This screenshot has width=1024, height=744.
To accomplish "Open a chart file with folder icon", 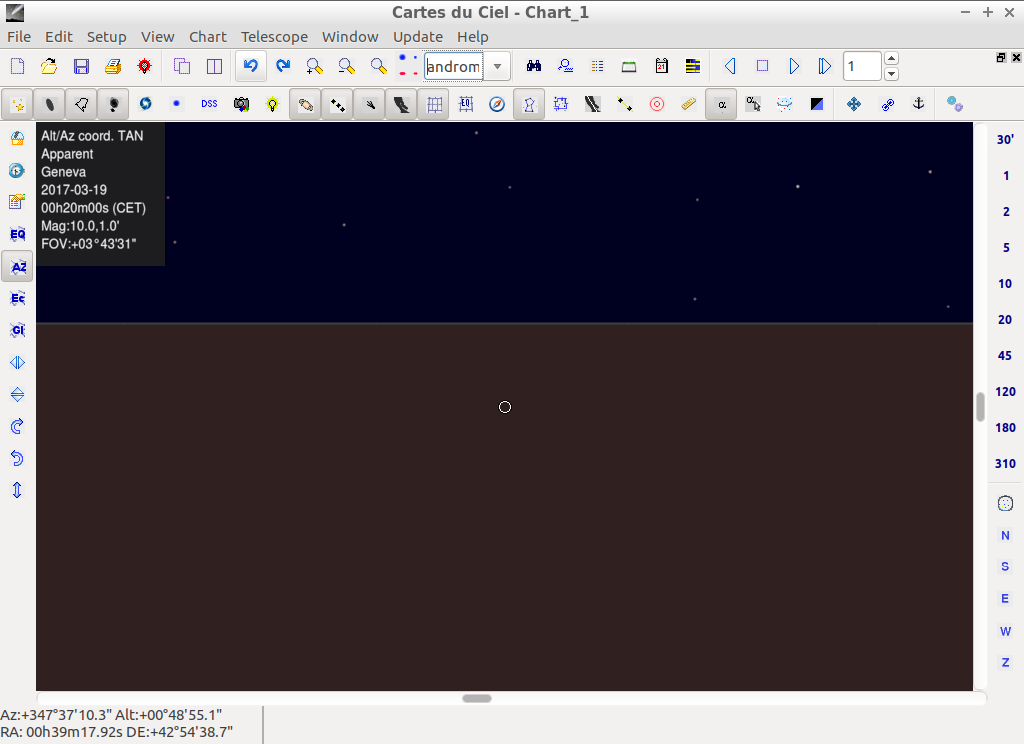I will point(49,66).
